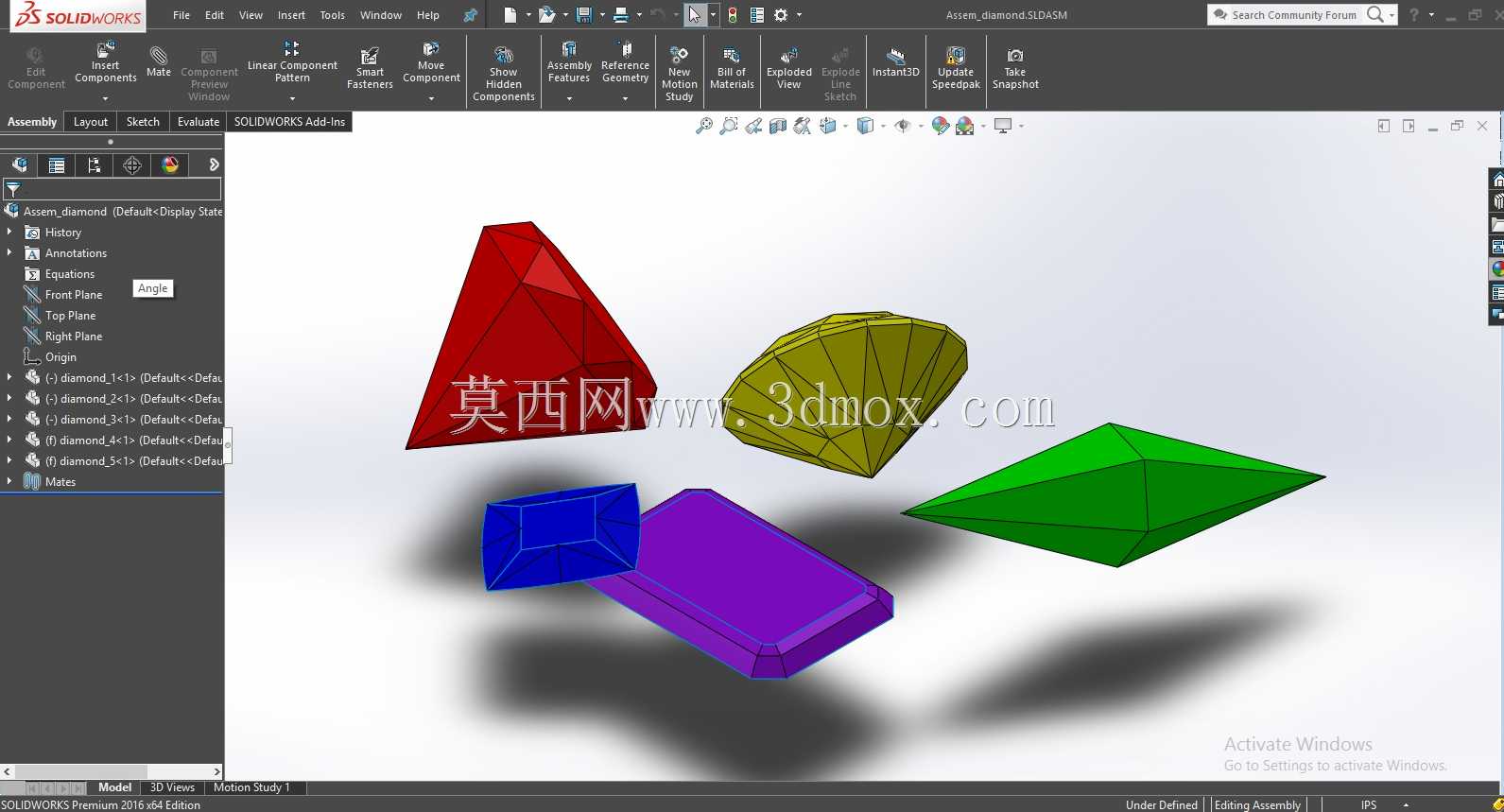The height and width of the screenshot is (812, 1504).
Task: Click the Print icon
Action: (x=621, y=15)
